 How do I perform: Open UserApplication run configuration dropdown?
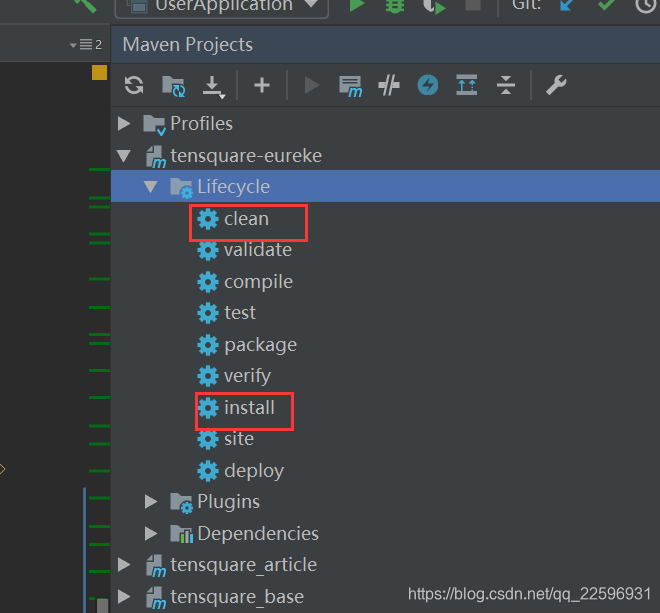pos(222,6)
